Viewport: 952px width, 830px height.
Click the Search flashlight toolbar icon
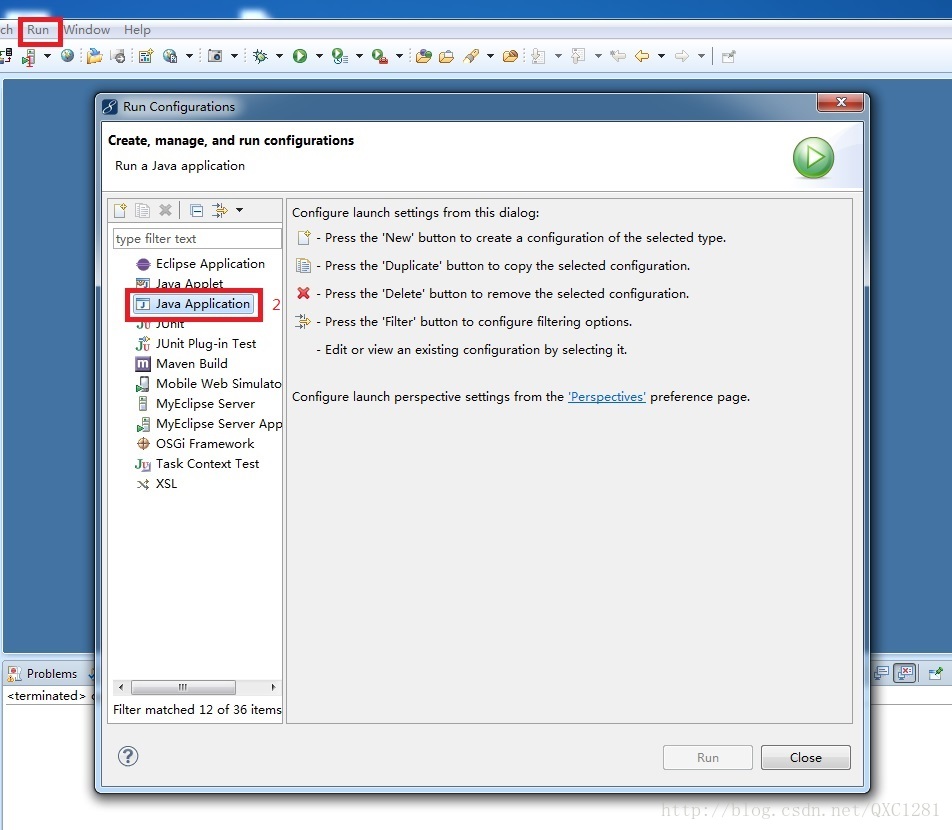point(471,56)
